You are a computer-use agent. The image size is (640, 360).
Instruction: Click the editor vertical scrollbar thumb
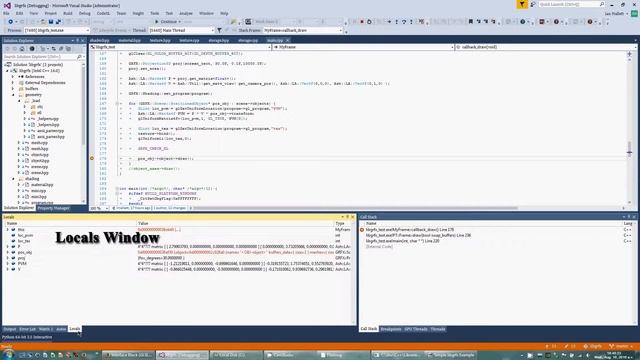tap(629, 149)
